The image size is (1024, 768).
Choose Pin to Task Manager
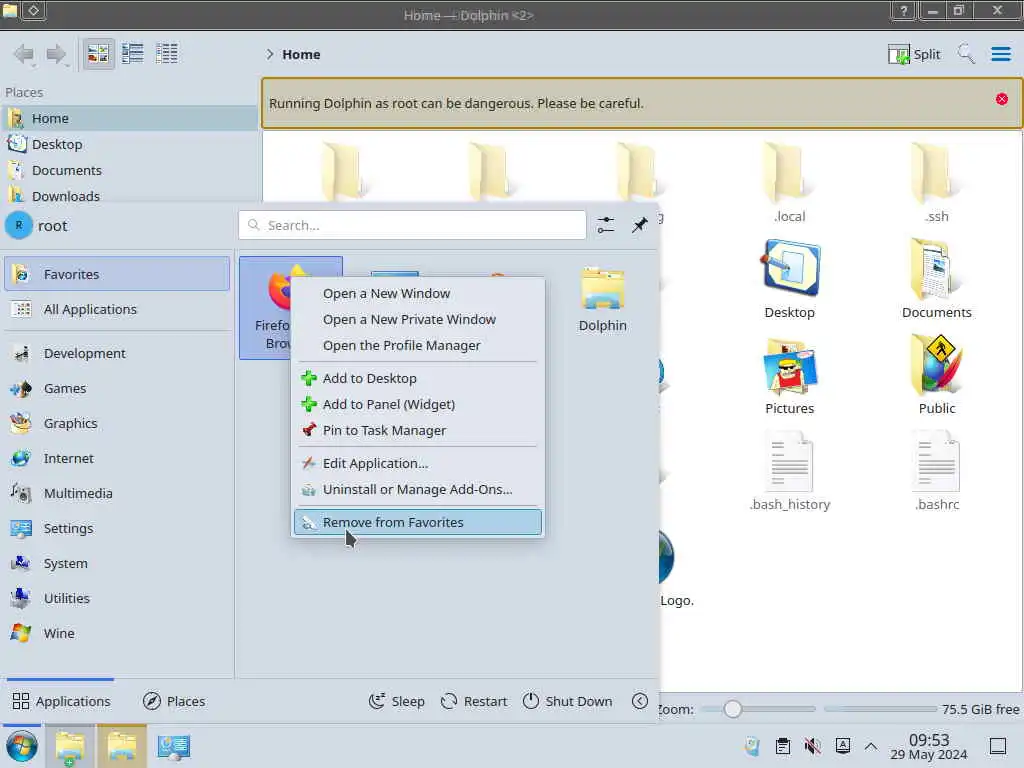click(x=418, y=431)
